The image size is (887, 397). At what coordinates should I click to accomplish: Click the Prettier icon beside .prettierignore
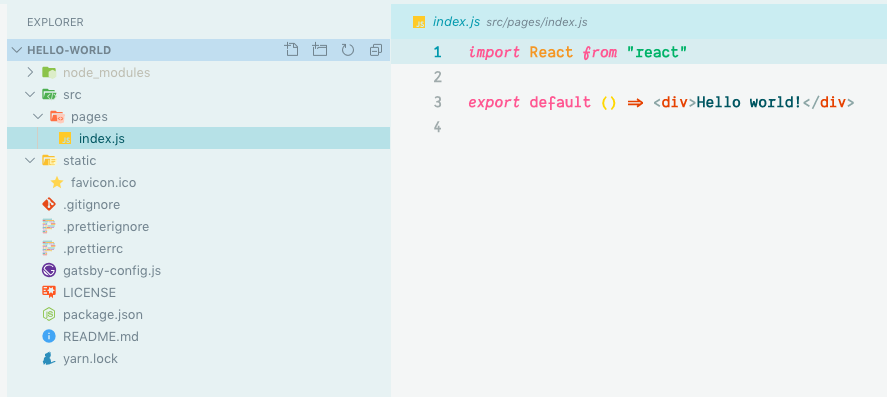(49, 227)
